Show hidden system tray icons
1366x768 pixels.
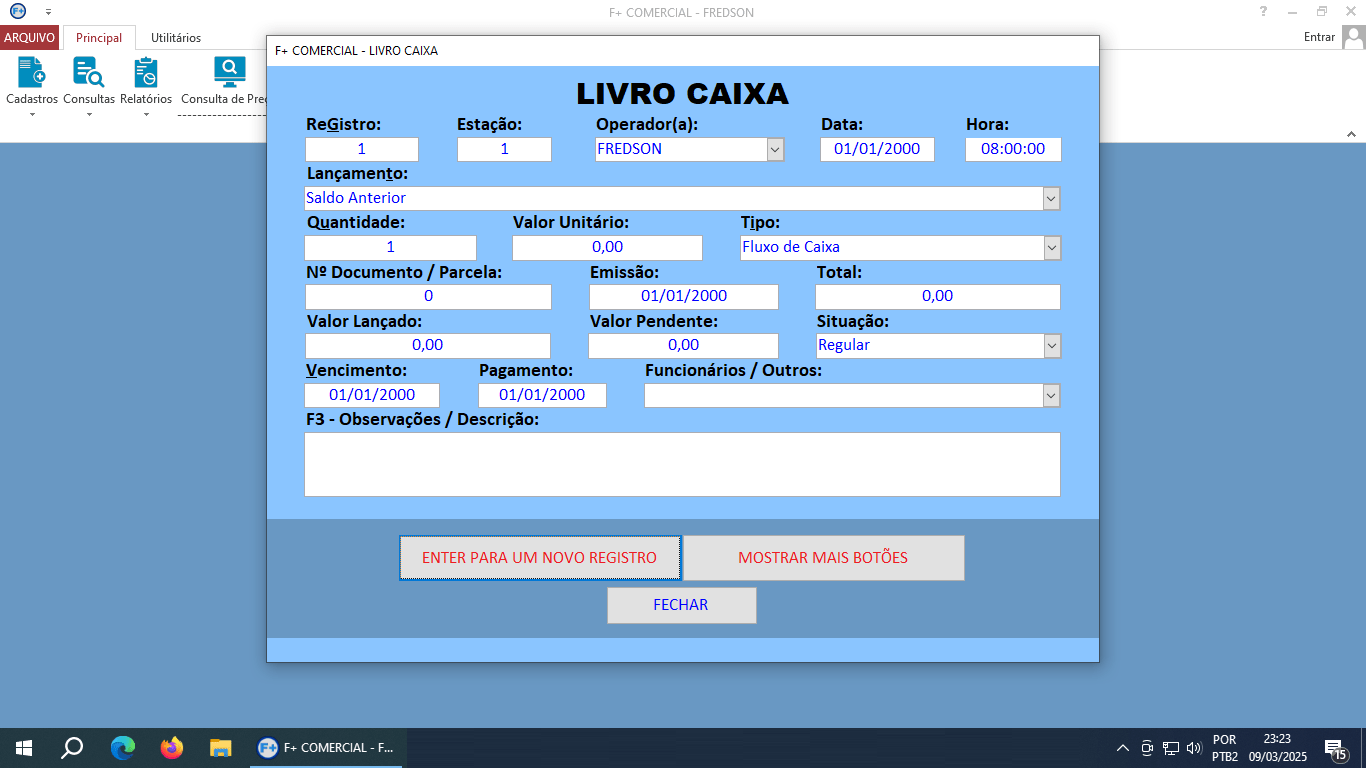[1123, 748]
